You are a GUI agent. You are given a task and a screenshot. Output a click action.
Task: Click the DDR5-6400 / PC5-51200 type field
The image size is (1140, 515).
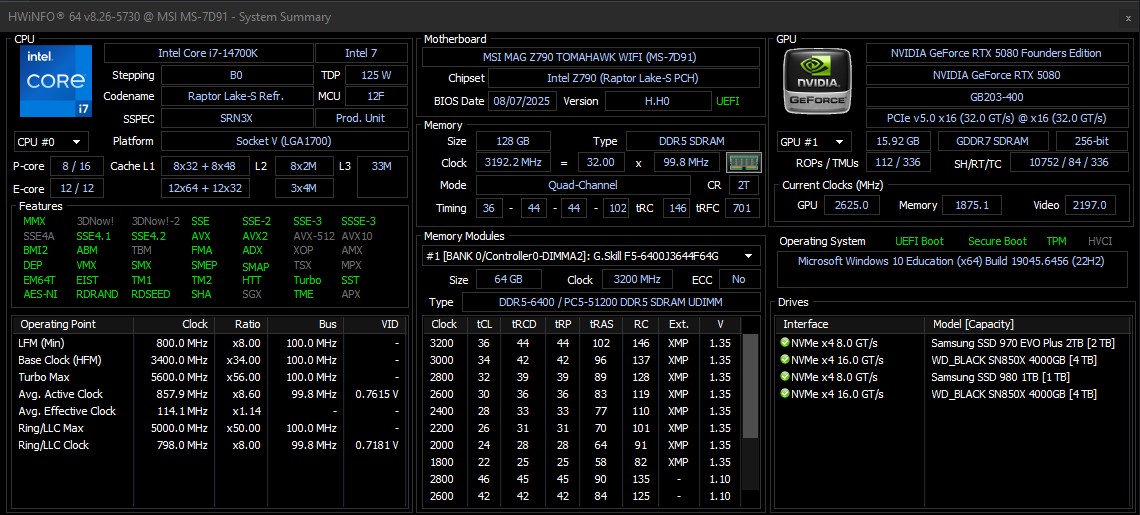(611, 302)
